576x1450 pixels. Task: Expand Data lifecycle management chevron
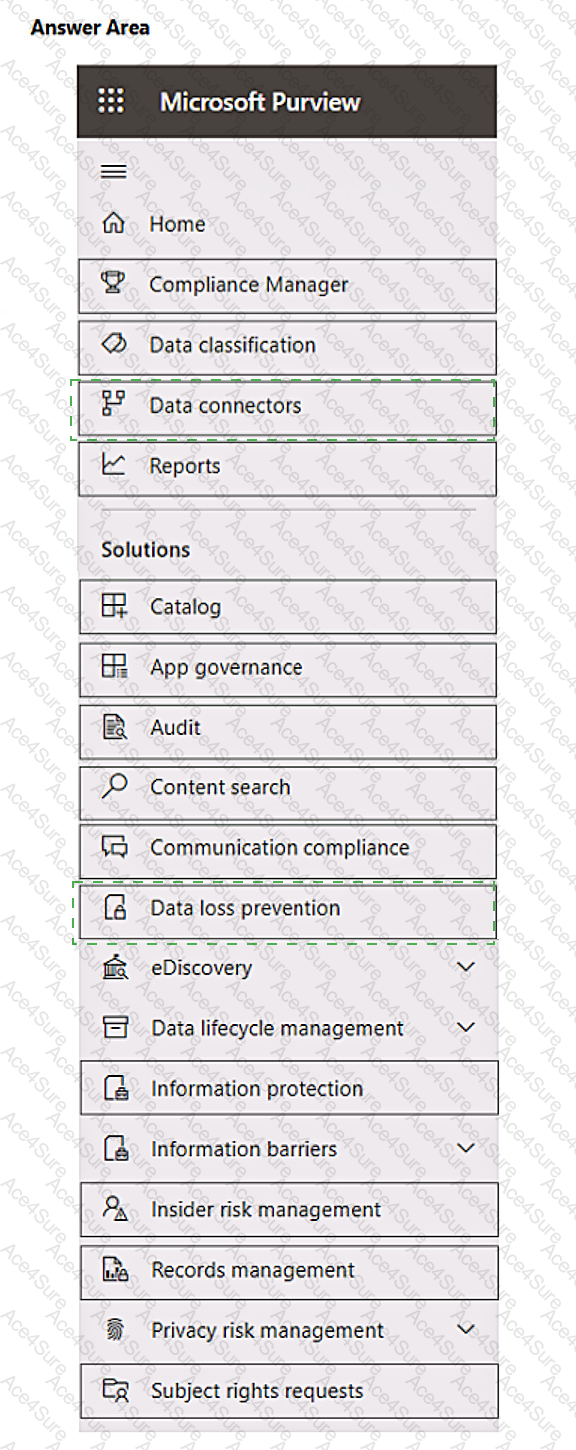(x=465, y=1027)
